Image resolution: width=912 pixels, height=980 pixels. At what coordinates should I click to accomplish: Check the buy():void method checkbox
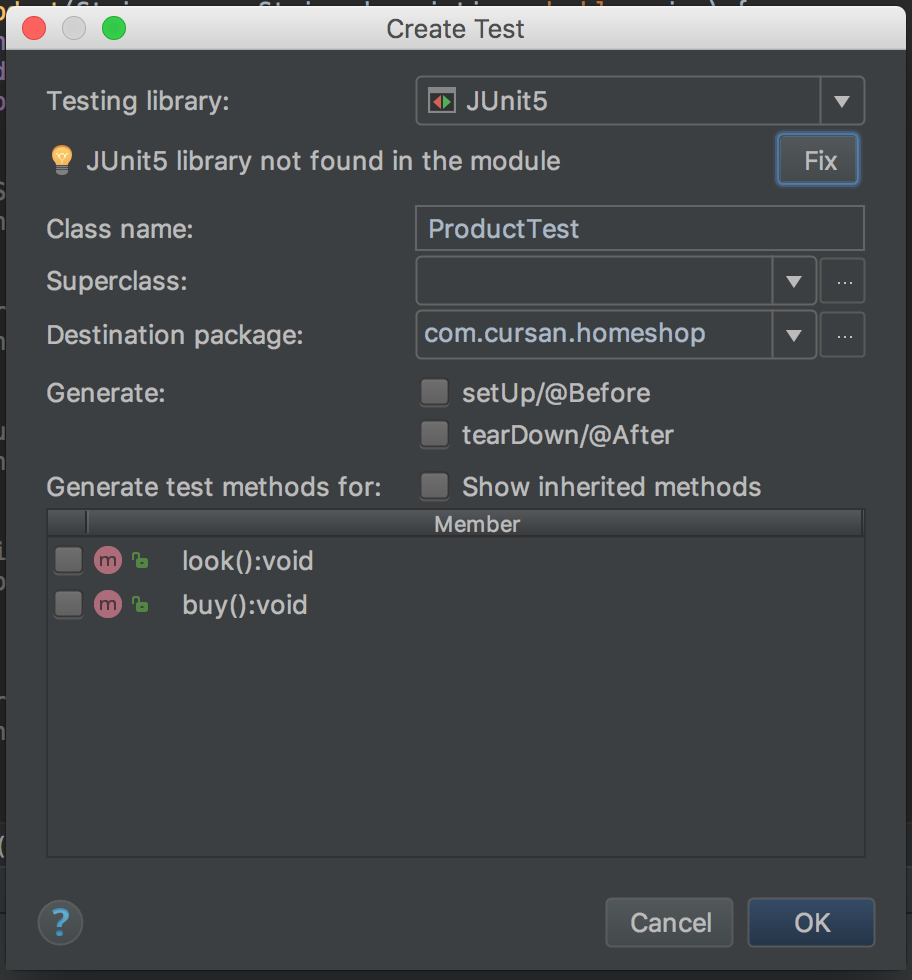[68, 604]
